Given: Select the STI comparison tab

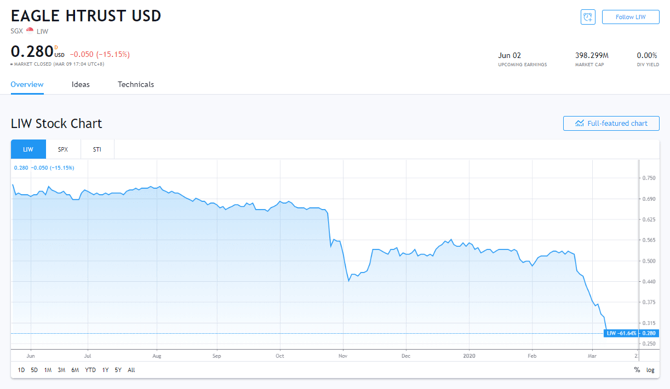Looking at the screenshot, I should tap(97, 149).
